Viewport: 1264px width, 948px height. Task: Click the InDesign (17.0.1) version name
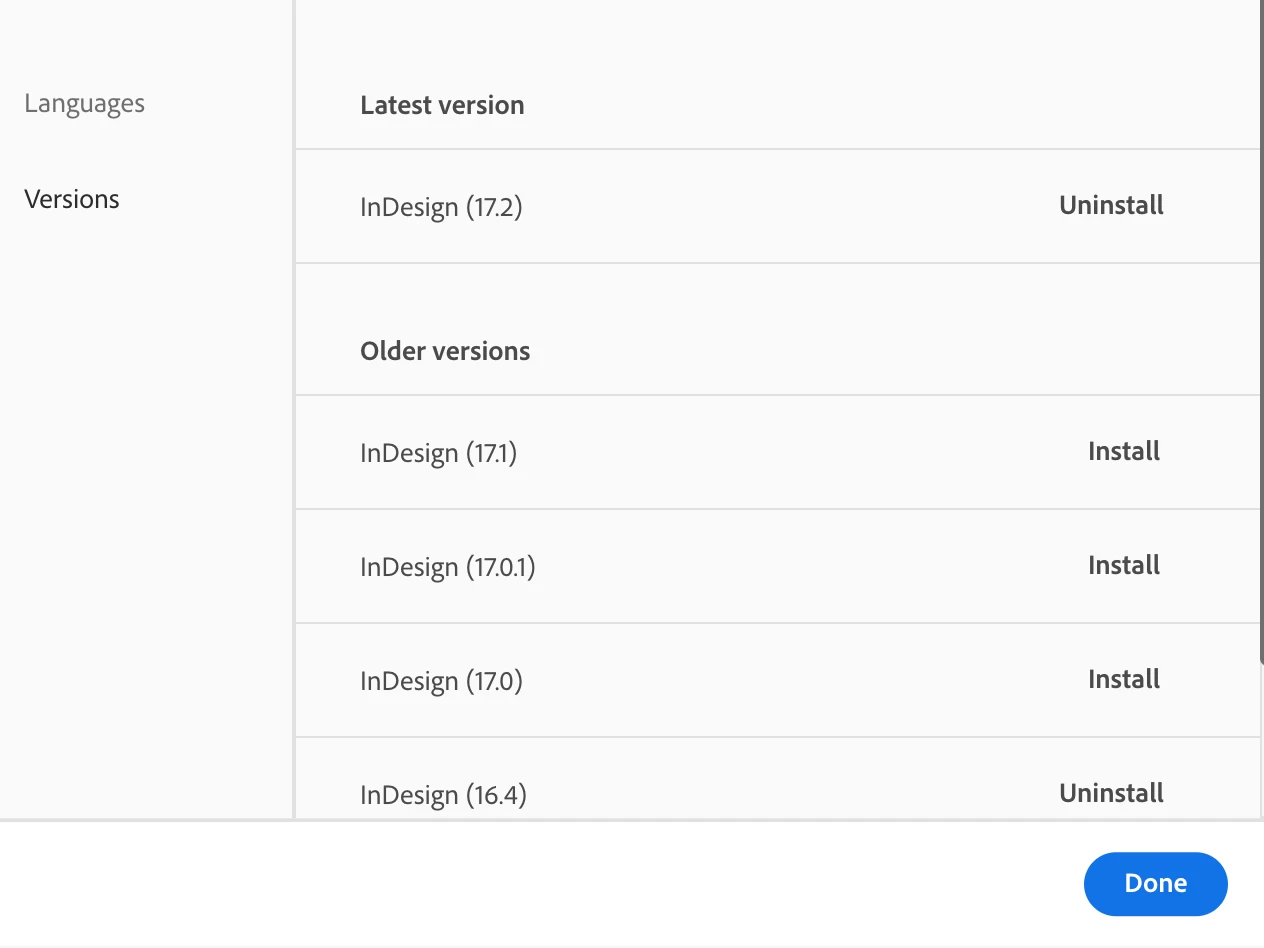click(x=448, y=567)
